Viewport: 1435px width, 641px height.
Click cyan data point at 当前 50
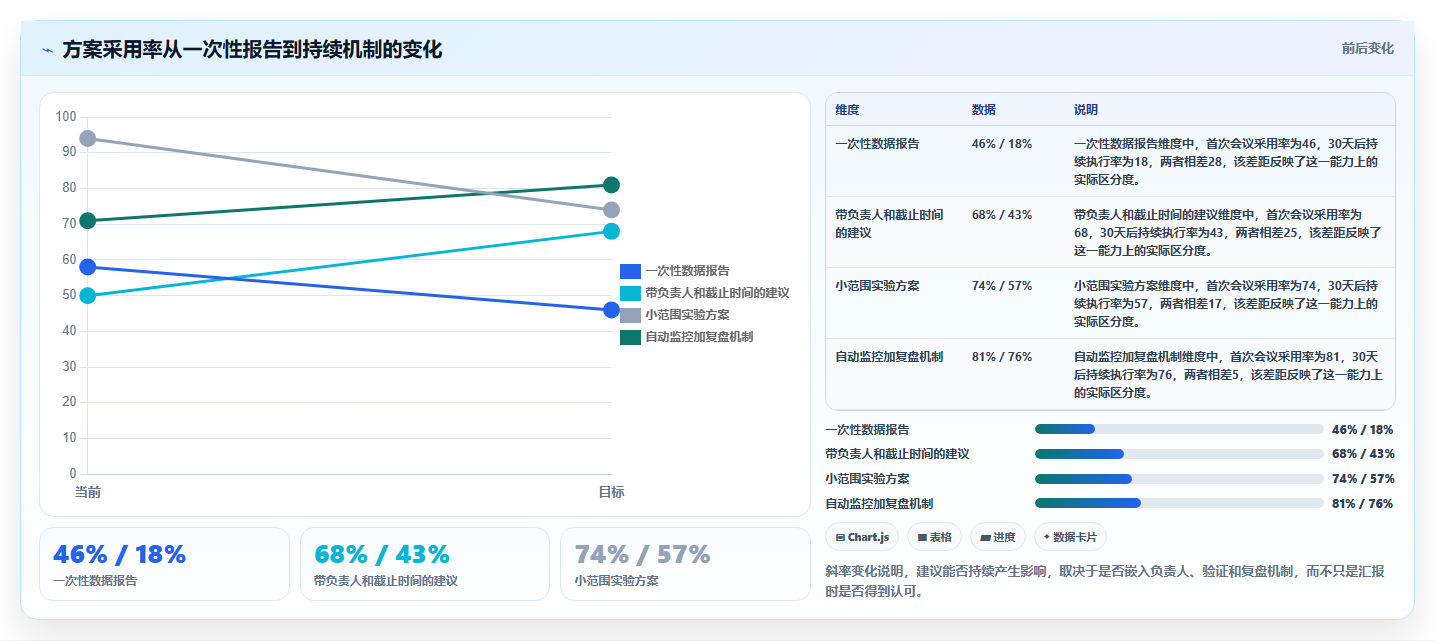(x=88, y=295)
